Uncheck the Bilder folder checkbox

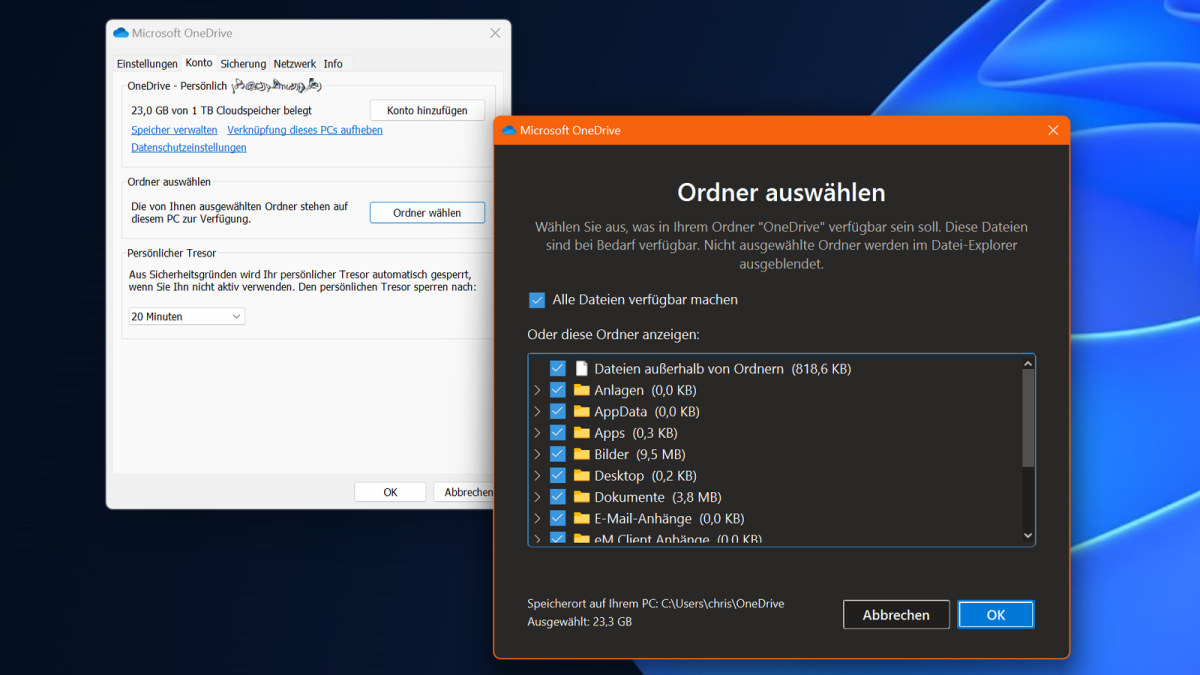point(558,454)
